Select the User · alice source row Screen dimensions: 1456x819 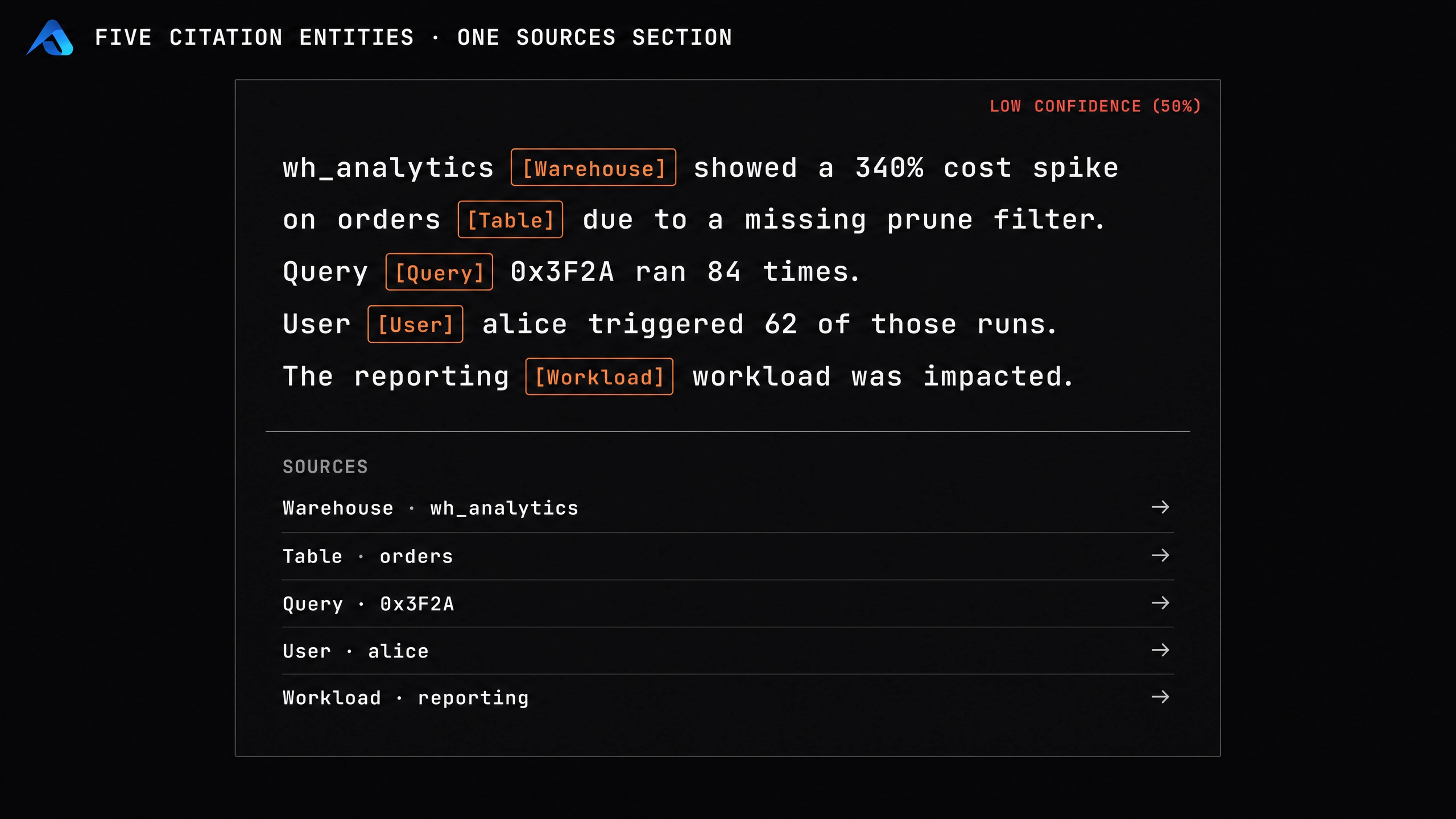point(727,651)
